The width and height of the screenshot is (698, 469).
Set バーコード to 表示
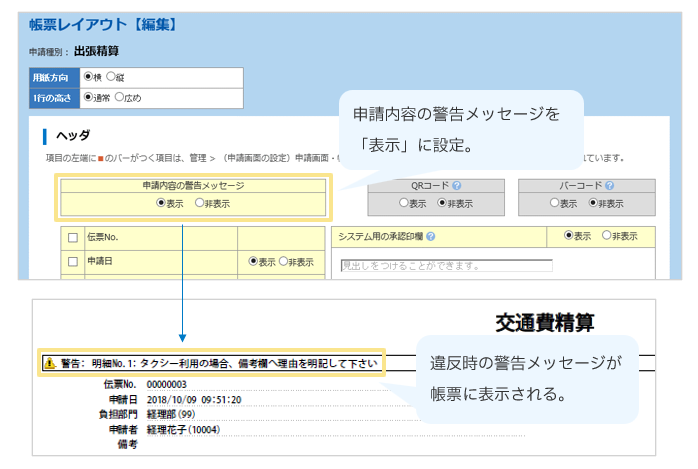pyautogui.click(x=556, y=203)
